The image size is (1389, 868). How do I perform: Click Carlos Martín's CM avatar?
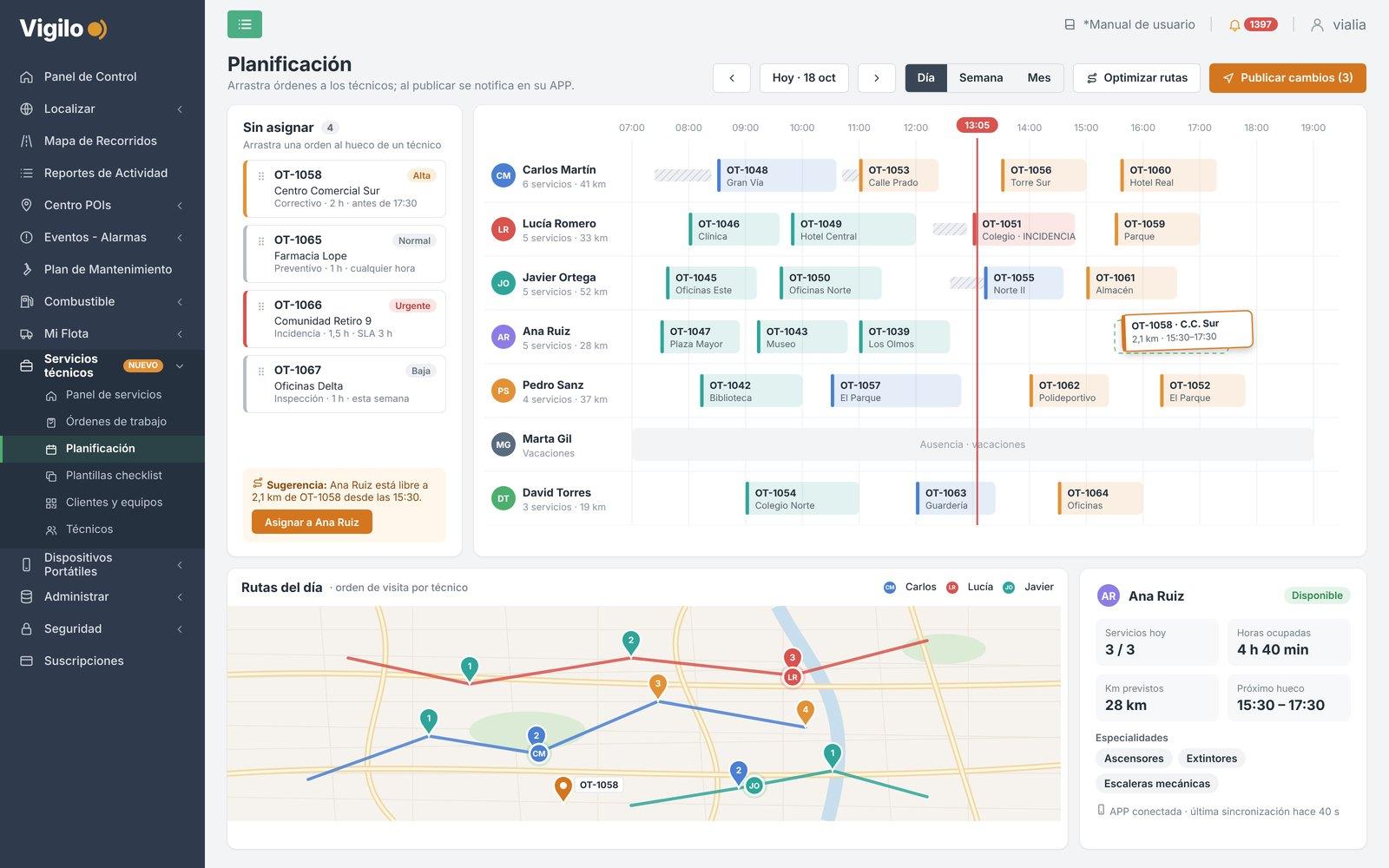click(504, 175)
